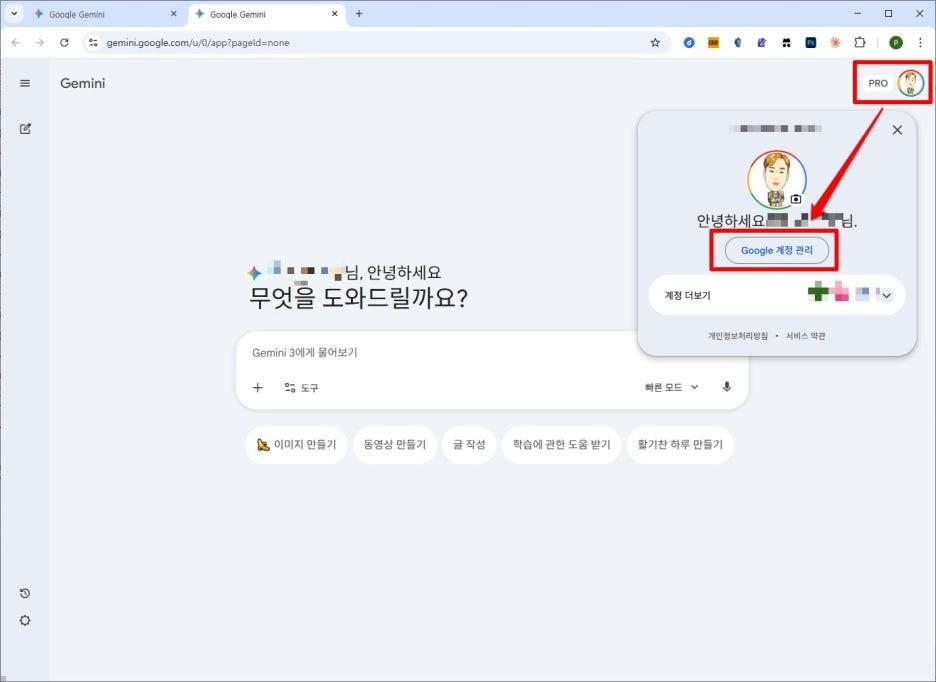Select the 활기찬 하루 만들기 chip

(x=680, y=444)
